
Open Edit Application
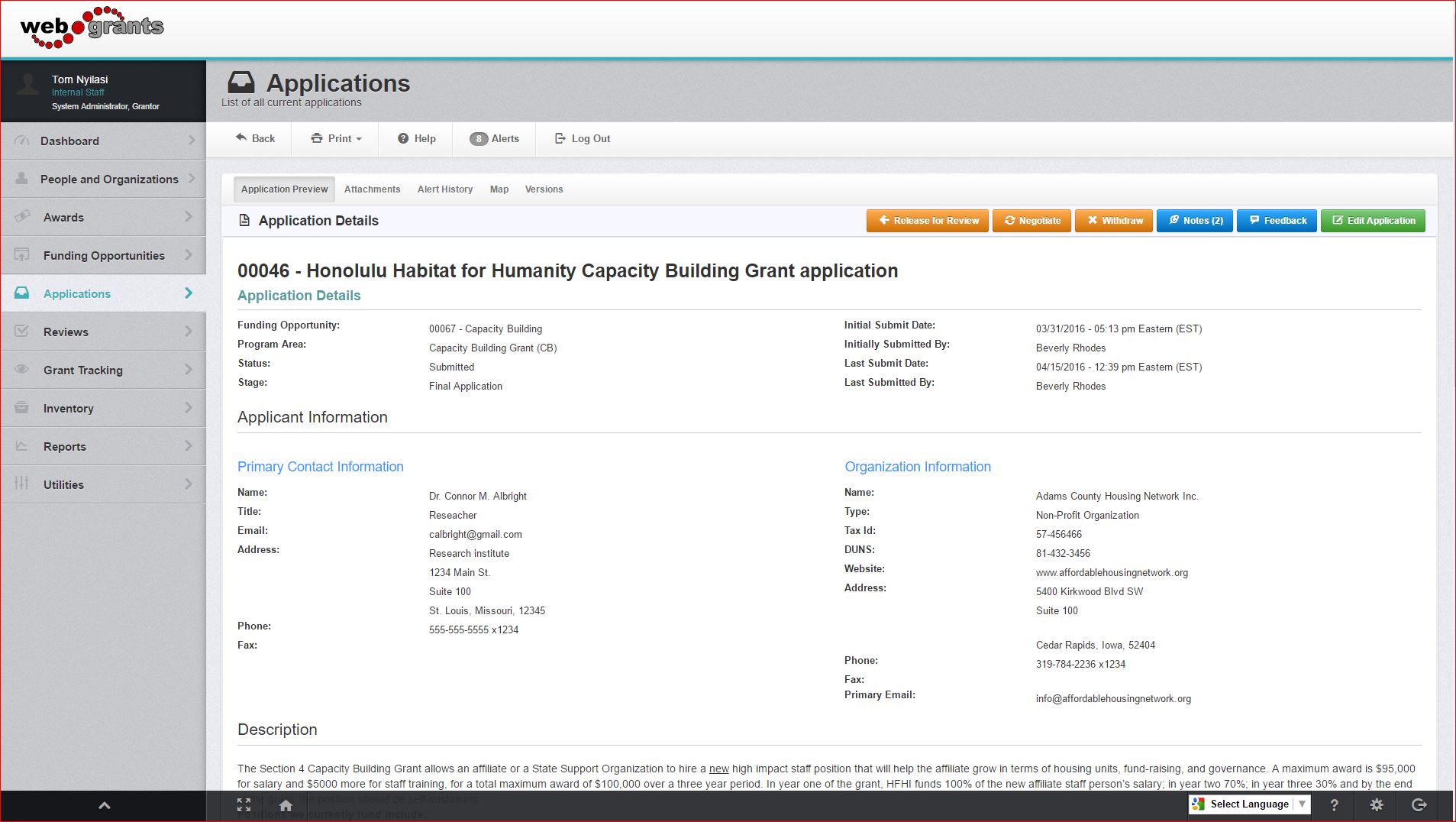pyautogui.click(x=1372, y=220)
